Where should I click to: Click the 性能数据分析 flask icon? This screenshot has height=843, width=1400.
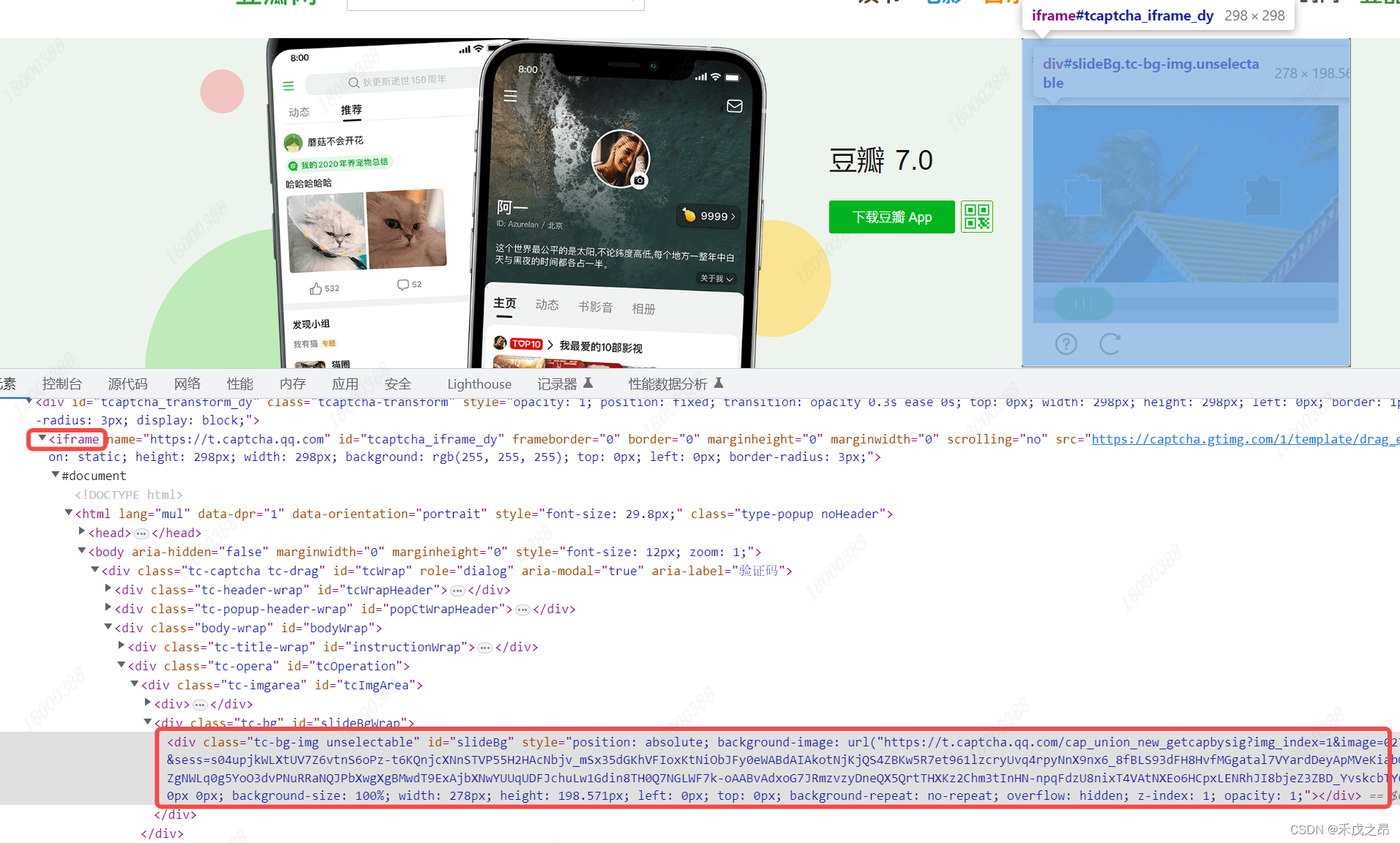point(719,383)
